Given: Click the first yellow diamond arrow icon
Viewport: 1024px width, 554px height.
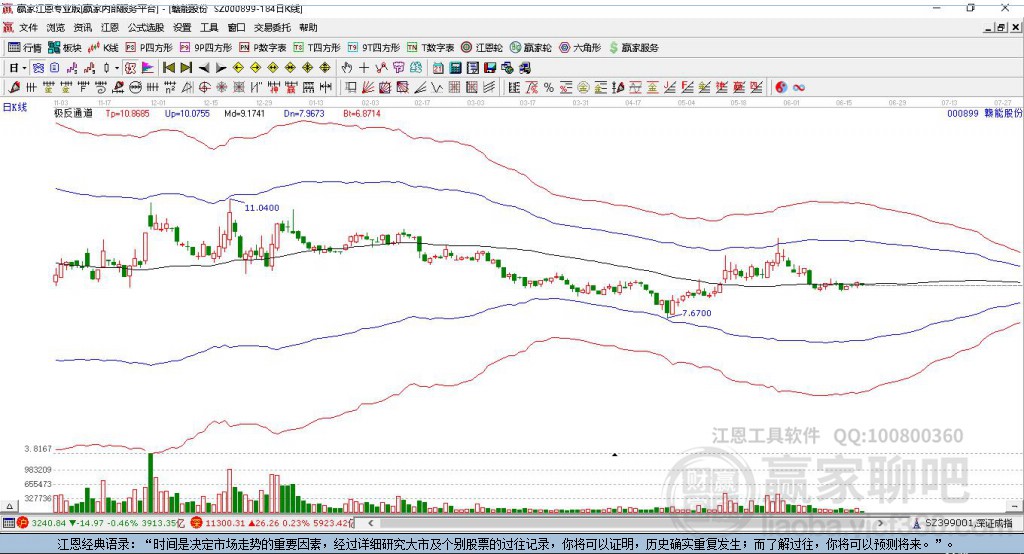Looking at the screenshot, I should pyautogui.click(x=238, y=68).
